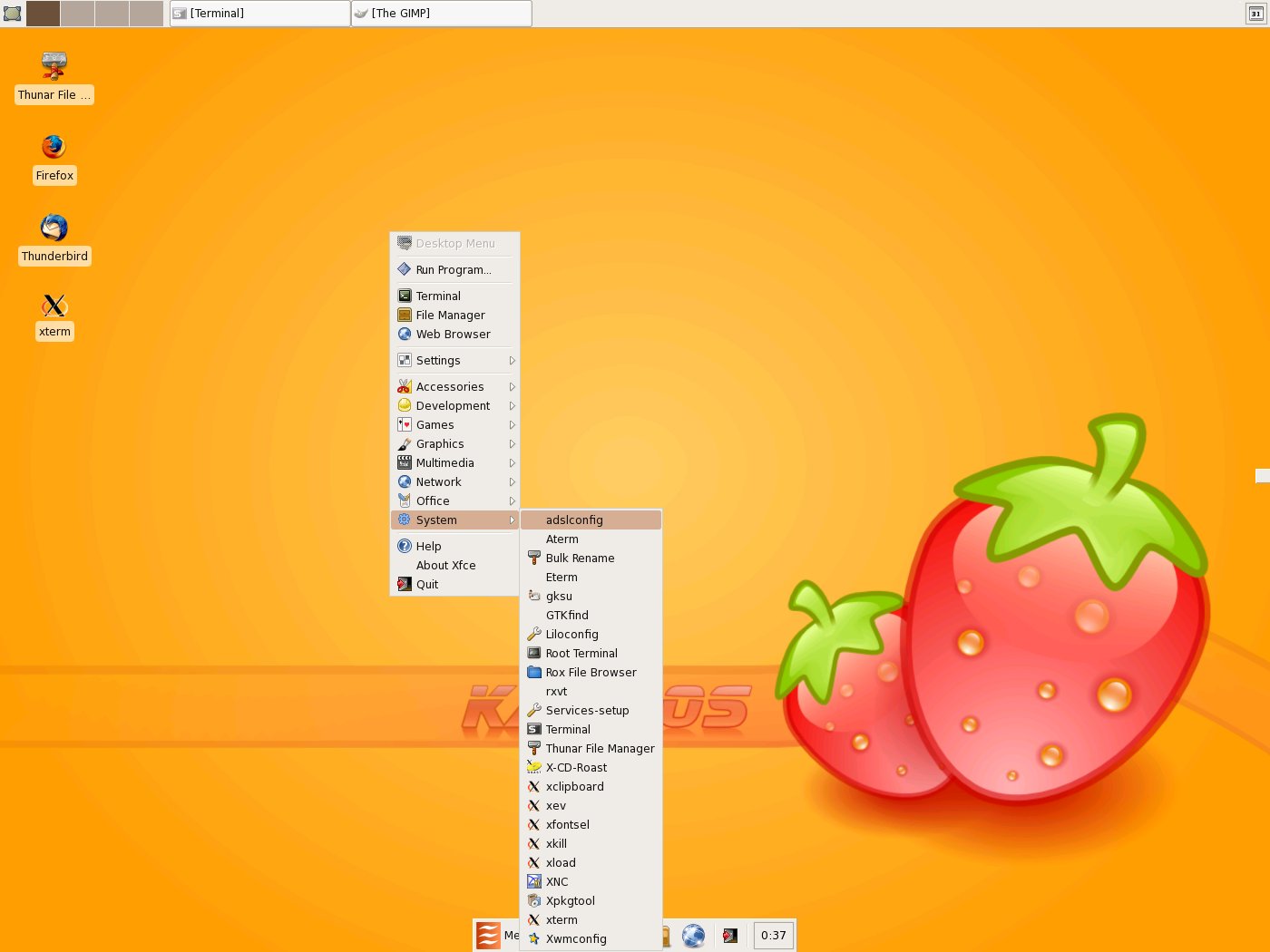Select the first workspace in the pager

click(x=44, y=14)
